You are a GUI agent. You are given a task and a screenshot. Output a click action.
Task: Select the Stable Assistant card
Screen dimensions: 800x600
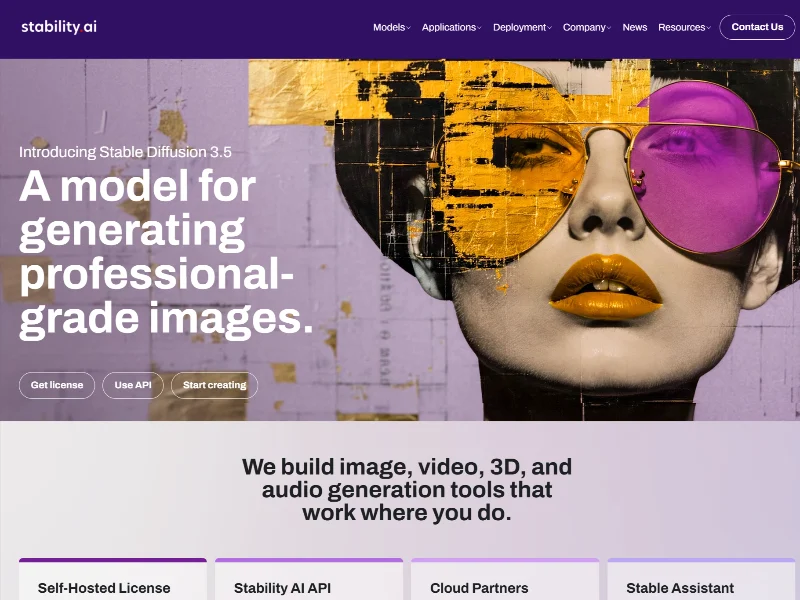(701, 579)
